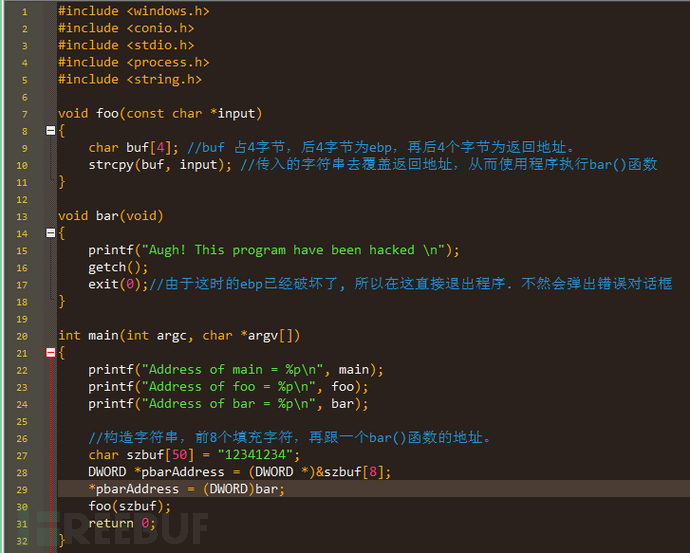690x553 pixels.
Task: Click line number 32 in gutter
Action: (x=22, y=541)
